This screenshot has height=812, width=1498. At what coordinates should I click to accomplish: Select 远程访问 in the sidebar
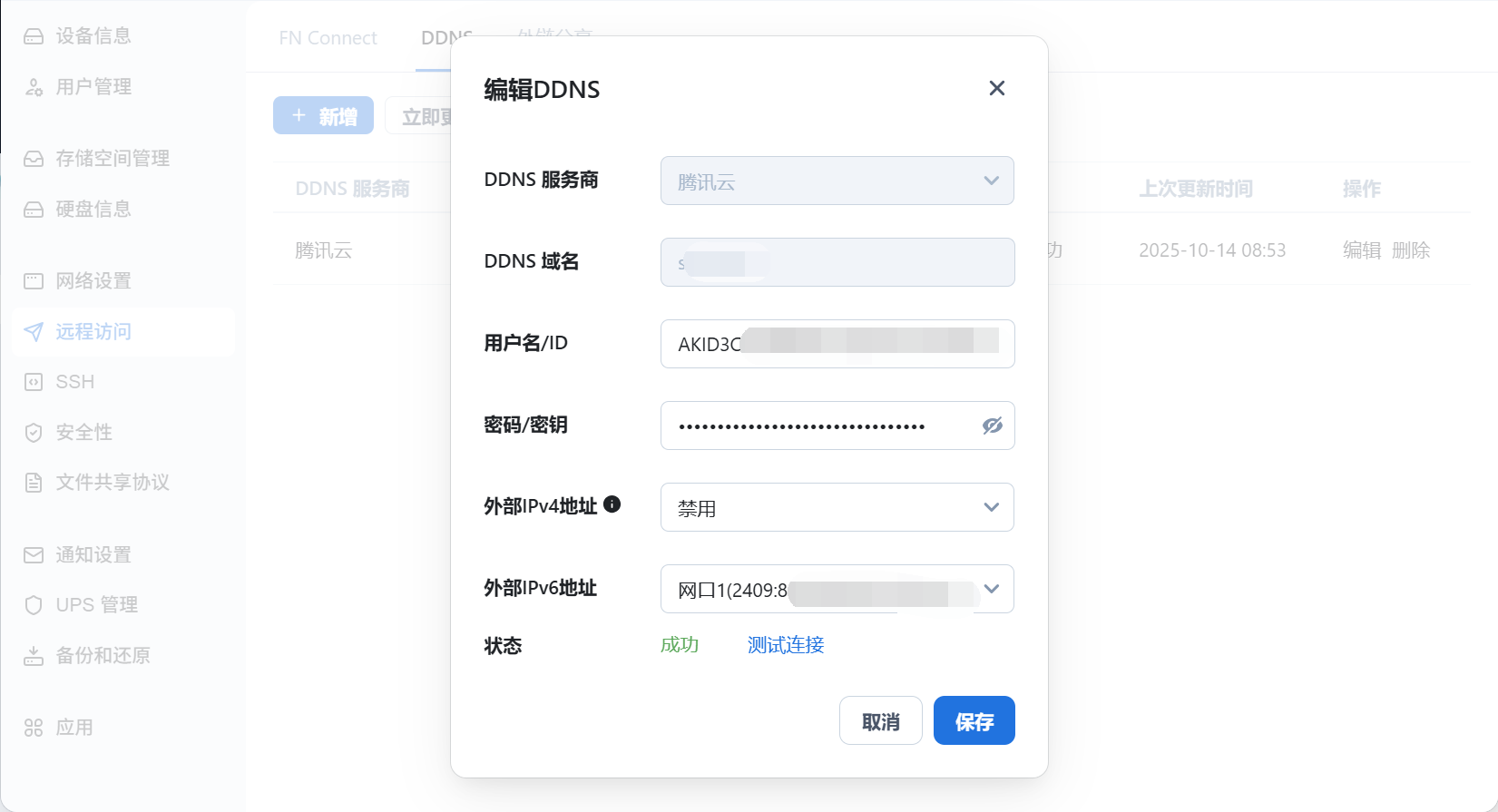coord(123,332)
